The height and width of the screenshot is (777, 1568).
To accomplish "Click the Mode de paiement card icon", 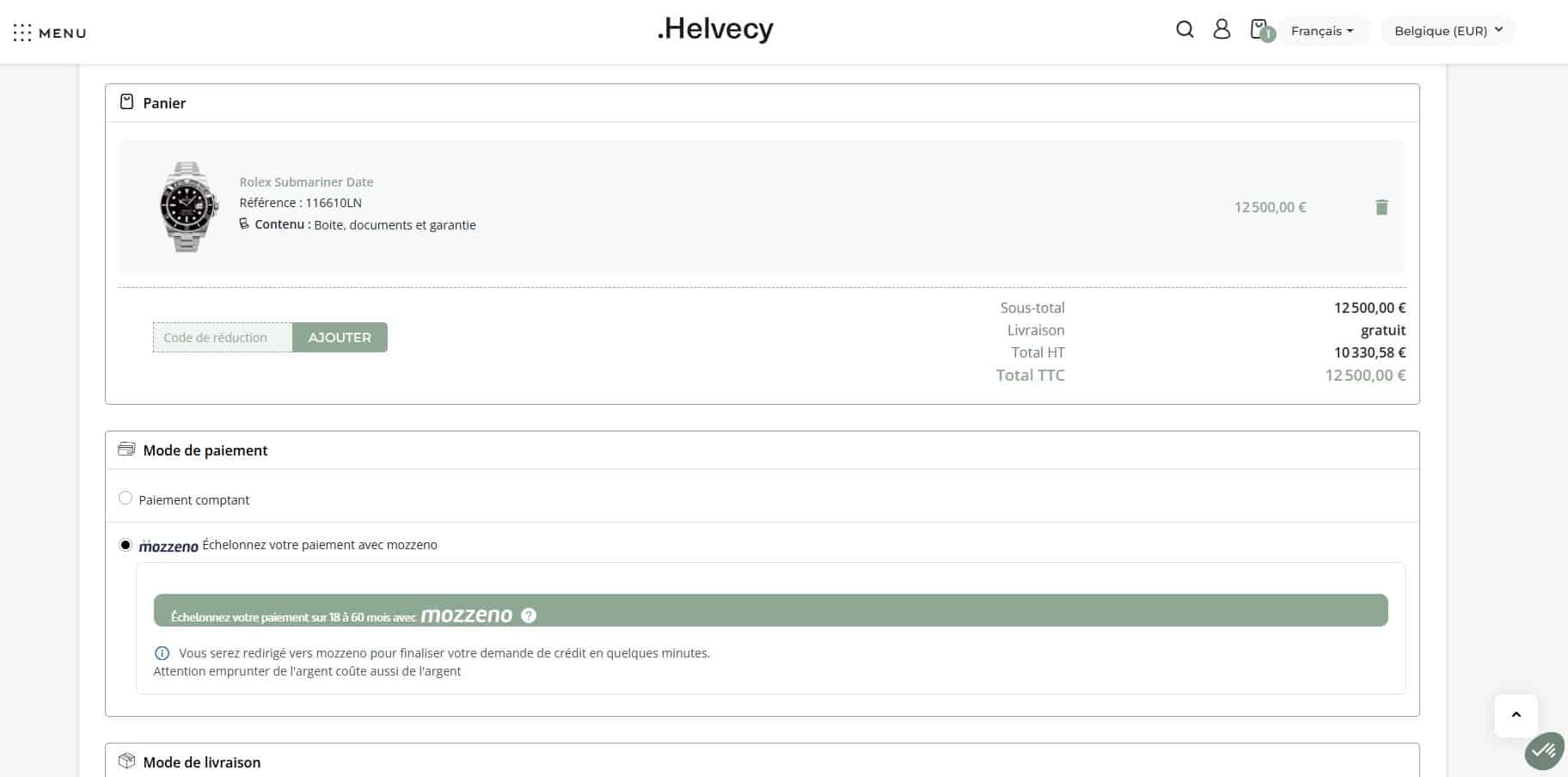I will (126, 450).
